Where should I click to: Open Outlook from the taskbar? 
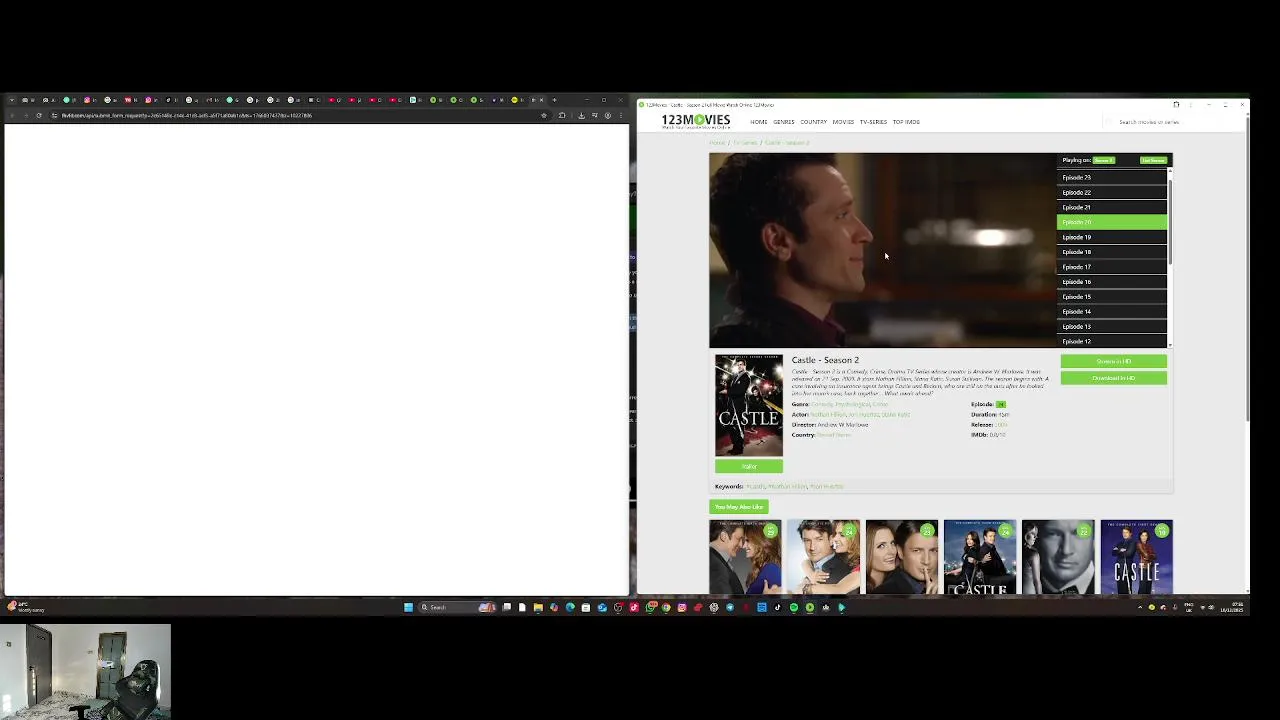pyautogui.click(x=602, y=607)
